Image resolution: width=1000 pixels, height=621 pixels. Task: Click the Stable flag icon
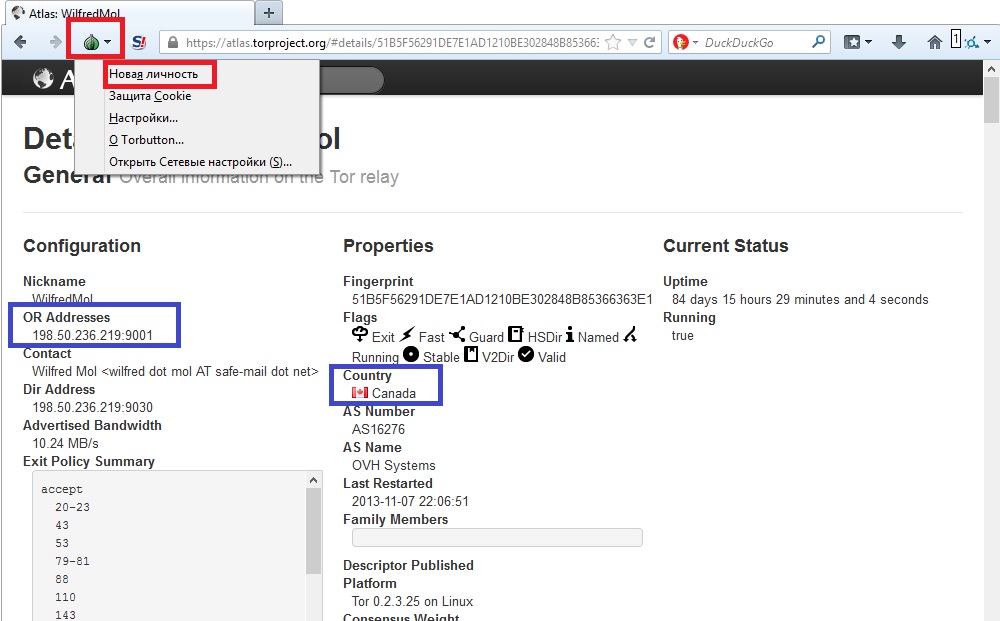pyautogui.click(x=411, y=354)
